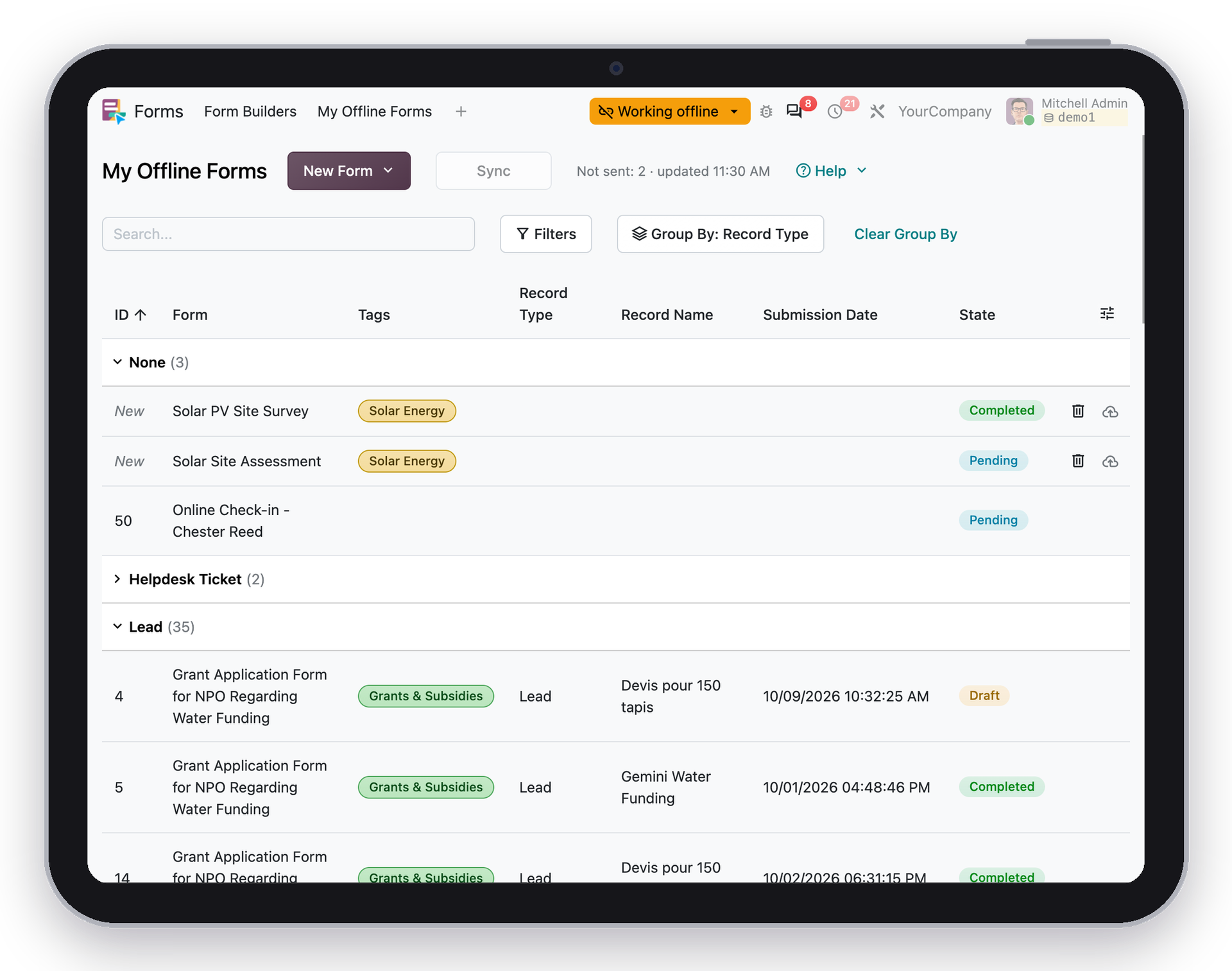Click the Submission Date column header
The image size is (1232, 971).
(819, 315)
